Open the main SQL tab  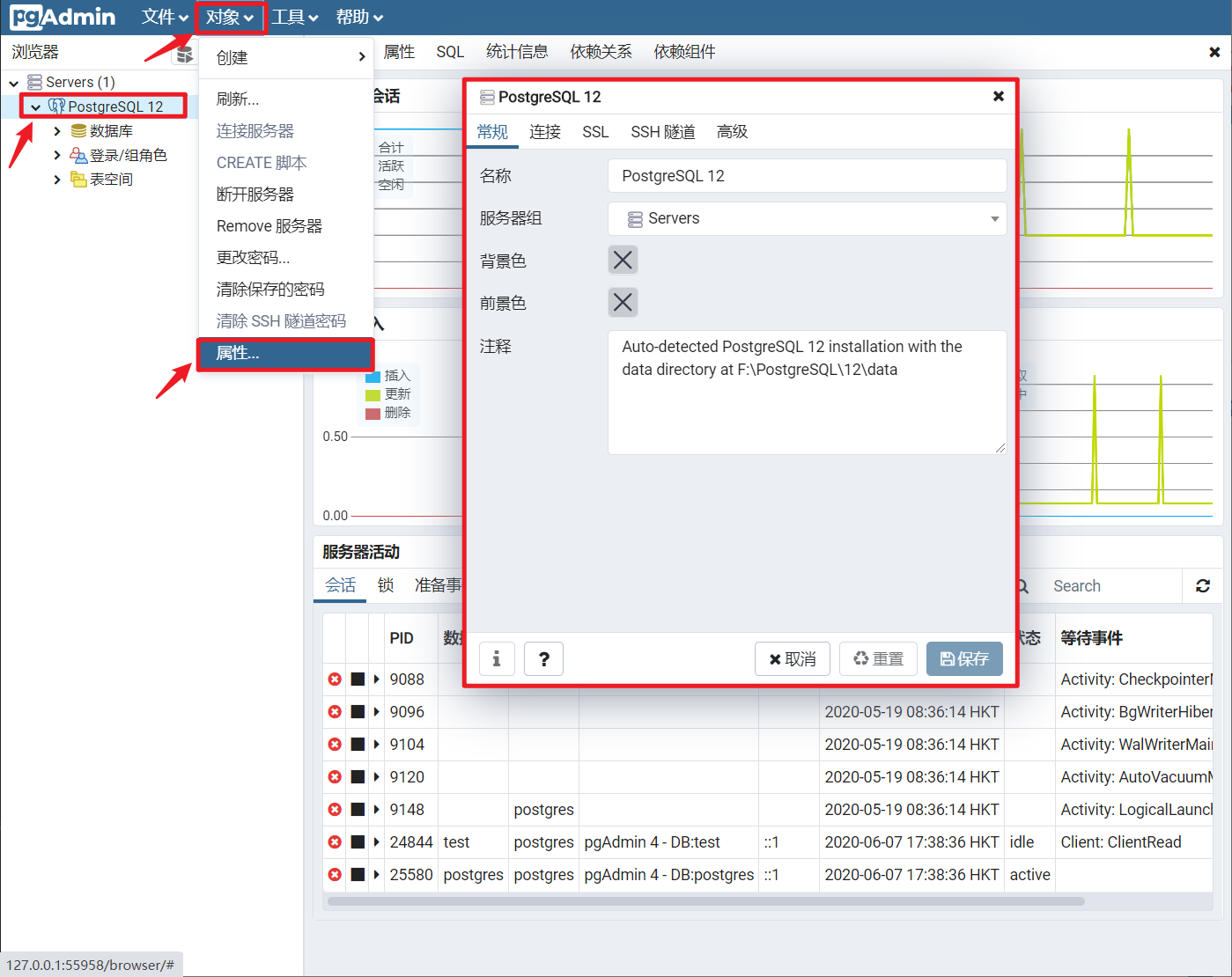point(450,52)
